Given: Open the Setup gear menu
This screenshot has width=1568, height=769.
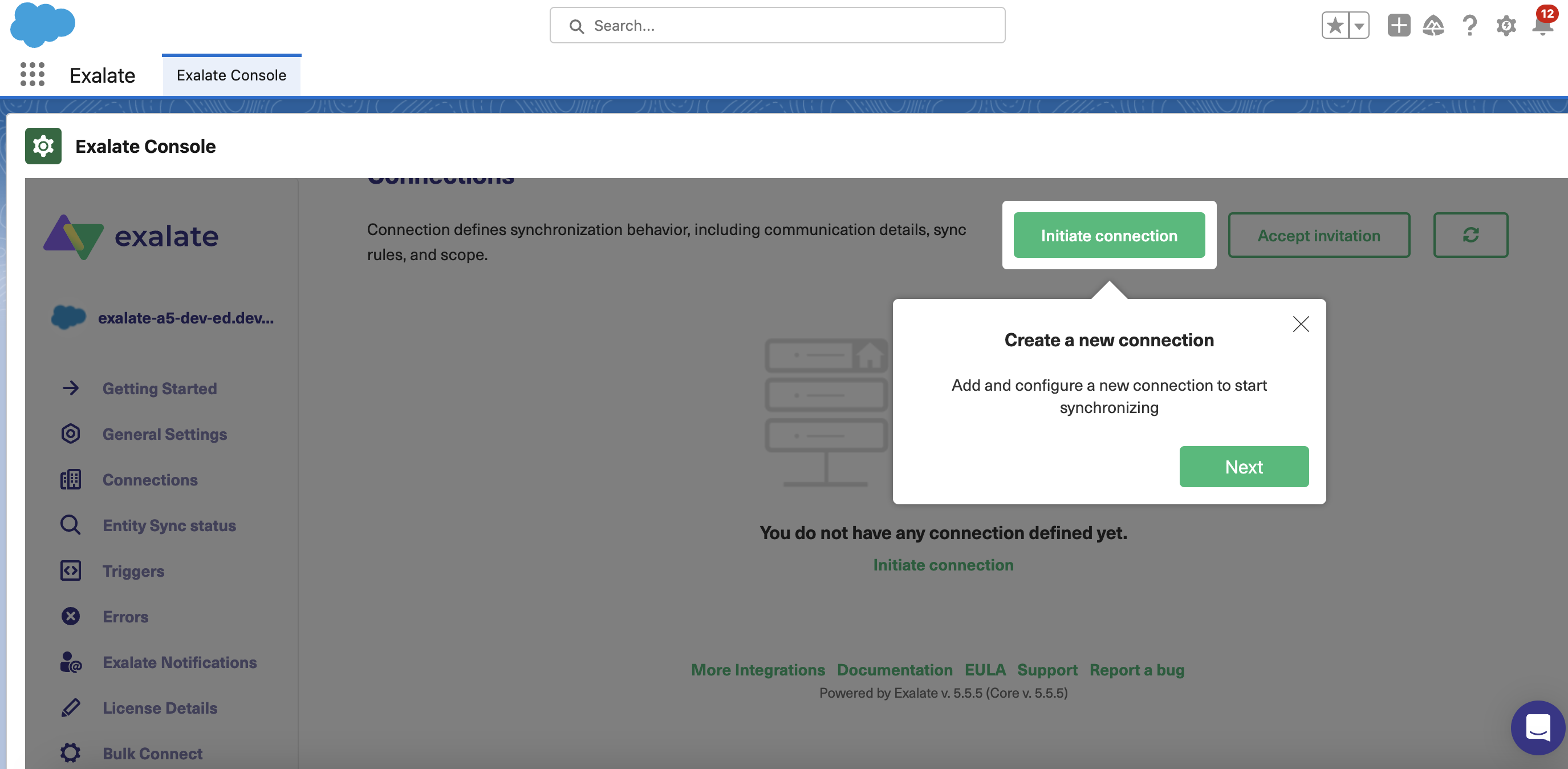Looking at the screenshot, I should point(1506,26).
